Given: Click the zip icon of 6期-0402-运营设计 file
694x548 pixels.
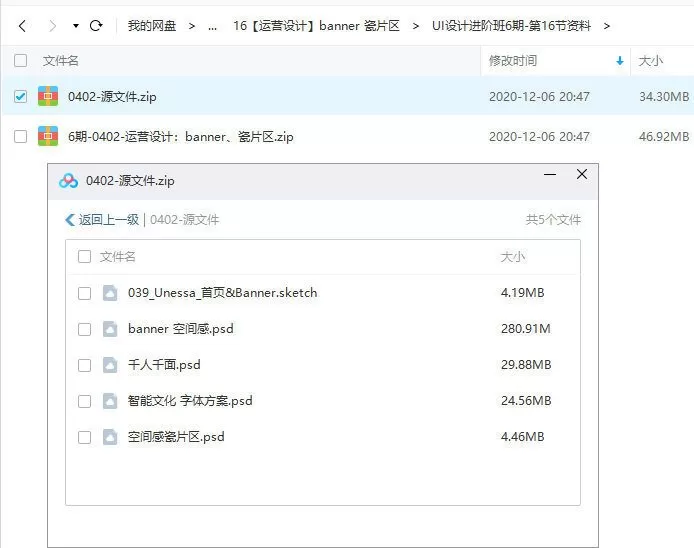Looking at the screenshot, I should point(48,136).
